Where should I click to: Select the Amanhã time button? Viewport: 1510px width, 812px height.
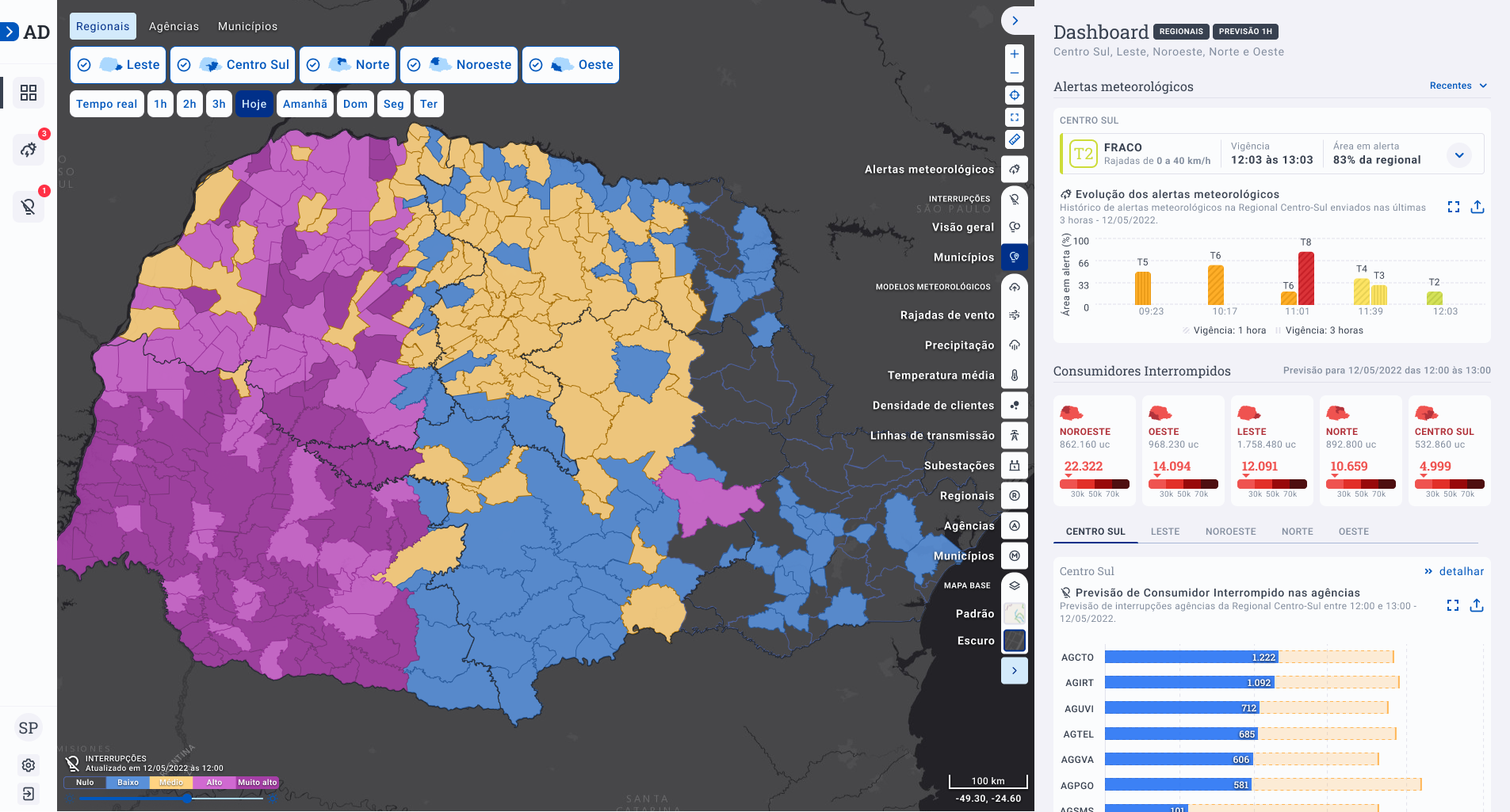click(304, 104)
